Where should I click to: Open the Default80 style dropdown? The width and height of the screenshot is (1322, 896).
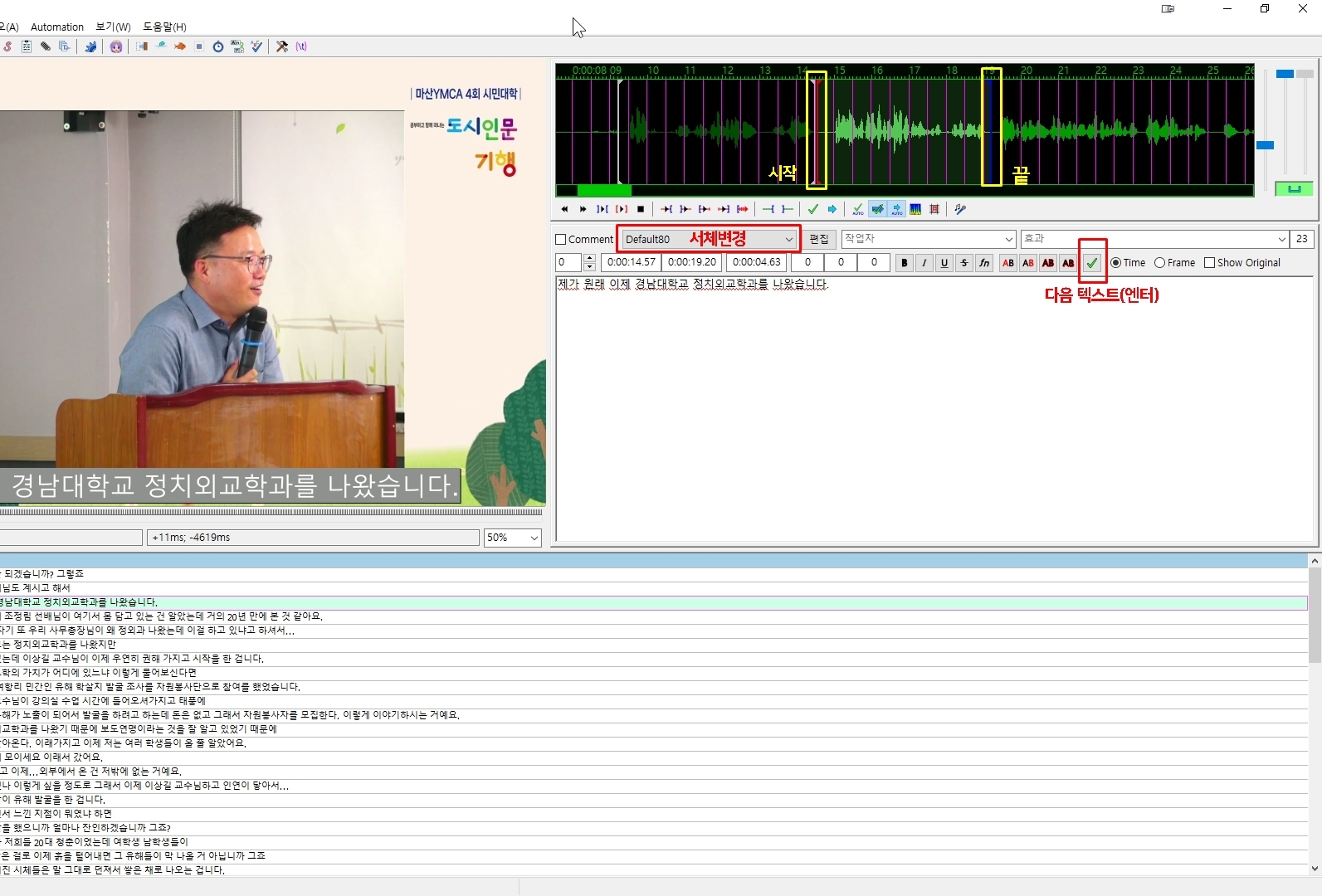pyautogui.click(x=709, y=239)
